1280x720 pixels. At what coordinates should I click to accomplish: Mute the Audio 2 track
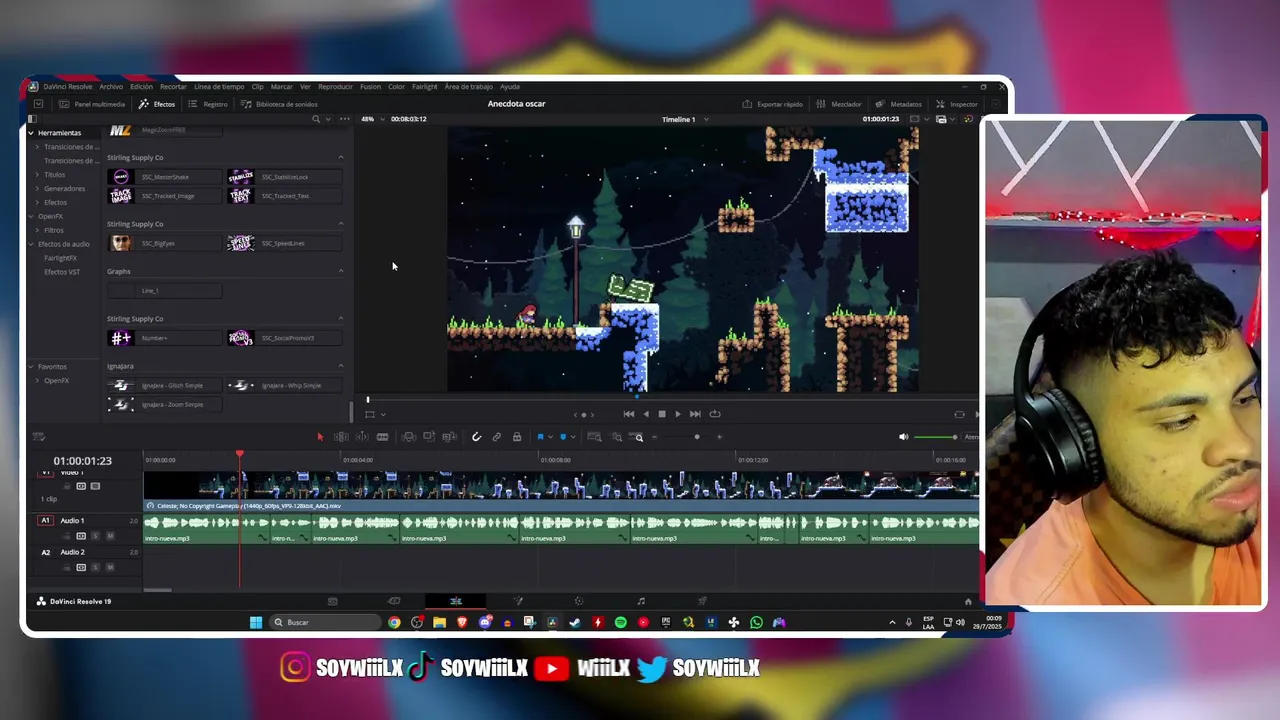pyautogui.click(x=110, y=567)
